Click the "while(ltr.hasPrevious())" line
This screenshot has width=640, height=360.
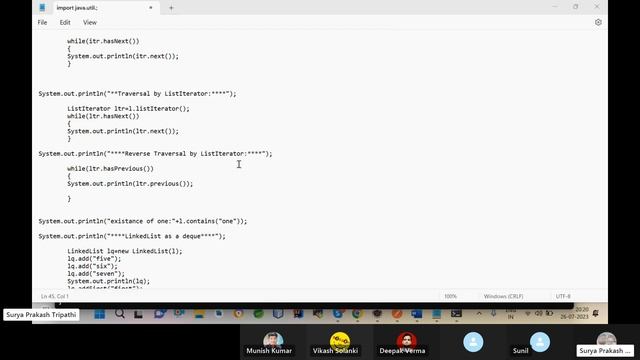[111, 169]
